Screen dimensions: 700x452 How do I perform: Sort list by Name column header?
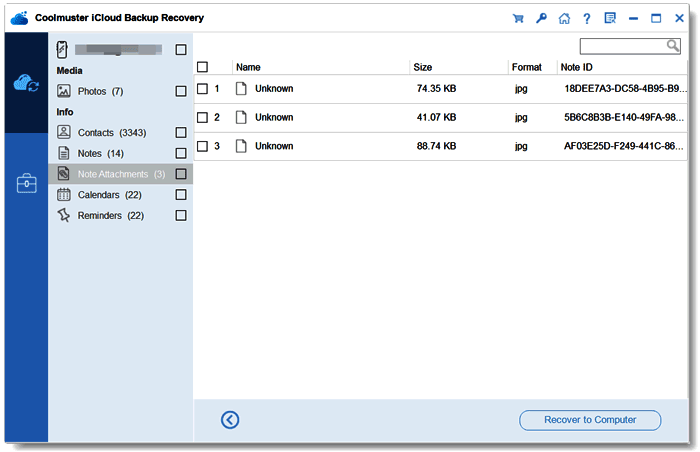[248, 67]
